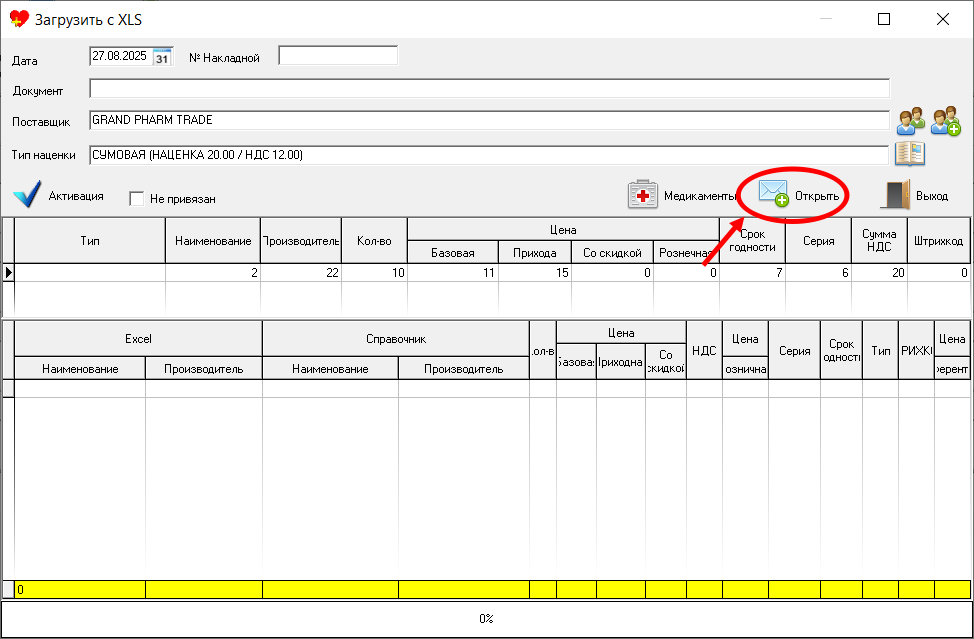Click the Со скидкой header in upper grid

coord(612,252)
